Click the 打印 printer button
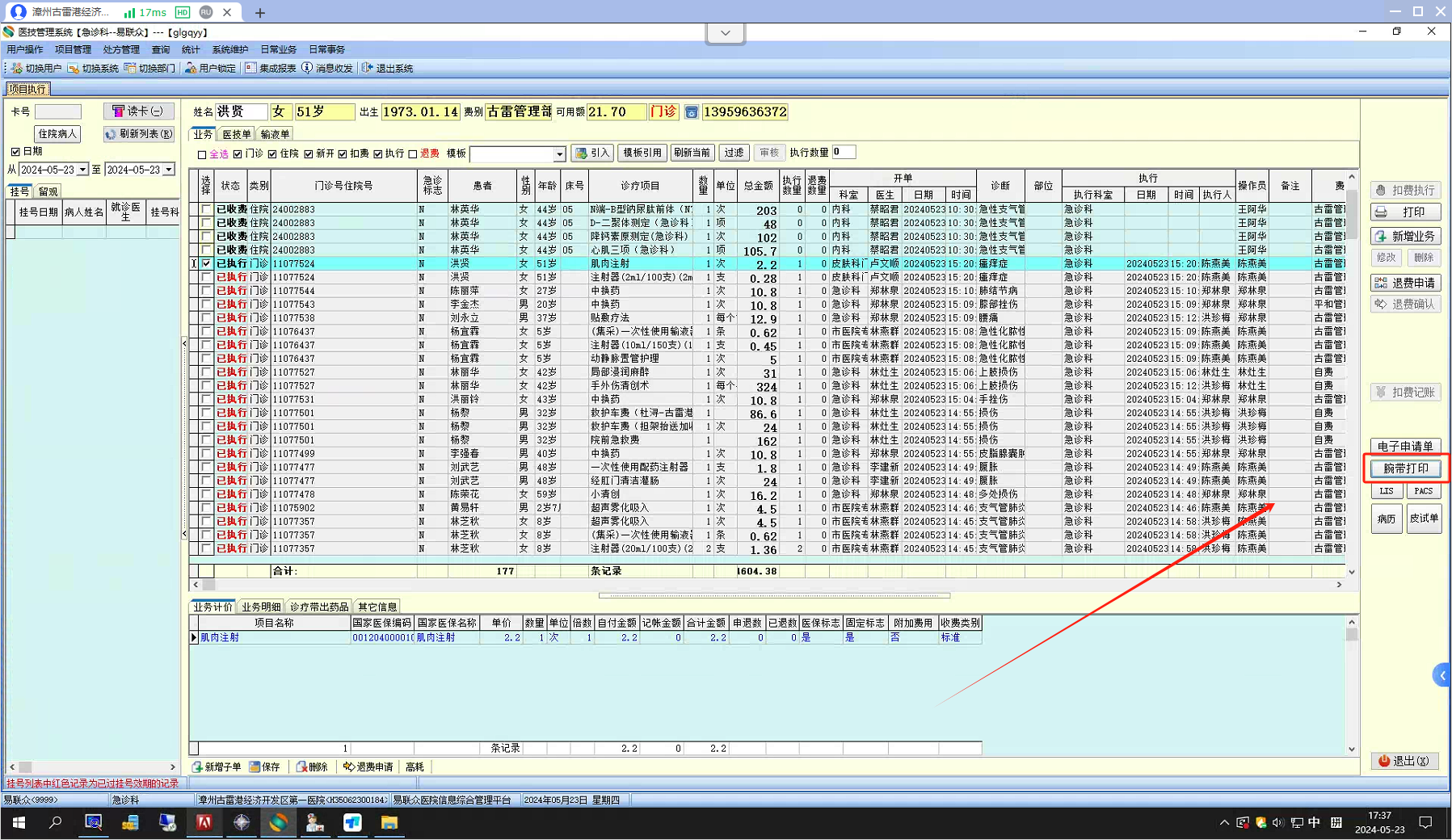1452x840 pixels. [x=1405, y=212]
